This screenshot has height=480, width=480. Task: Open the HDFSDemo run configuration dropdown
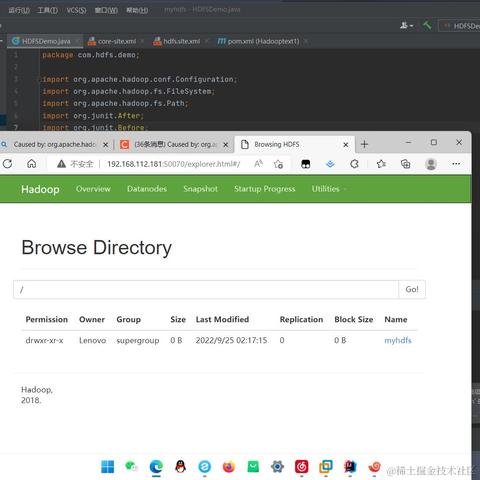pyautogui.click(x=460, y=26)
